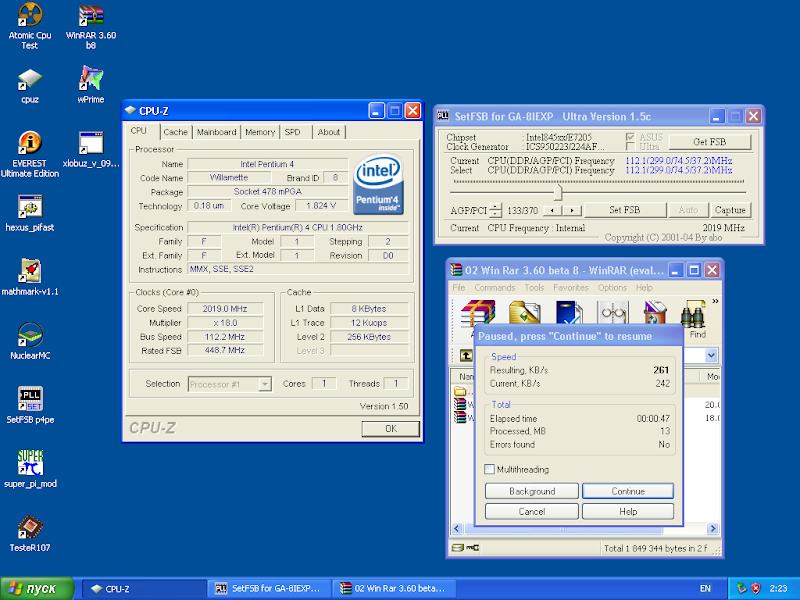Open the Commands menu in WinRAR
The width and height of the screenshot is (800, 600).
494,287
